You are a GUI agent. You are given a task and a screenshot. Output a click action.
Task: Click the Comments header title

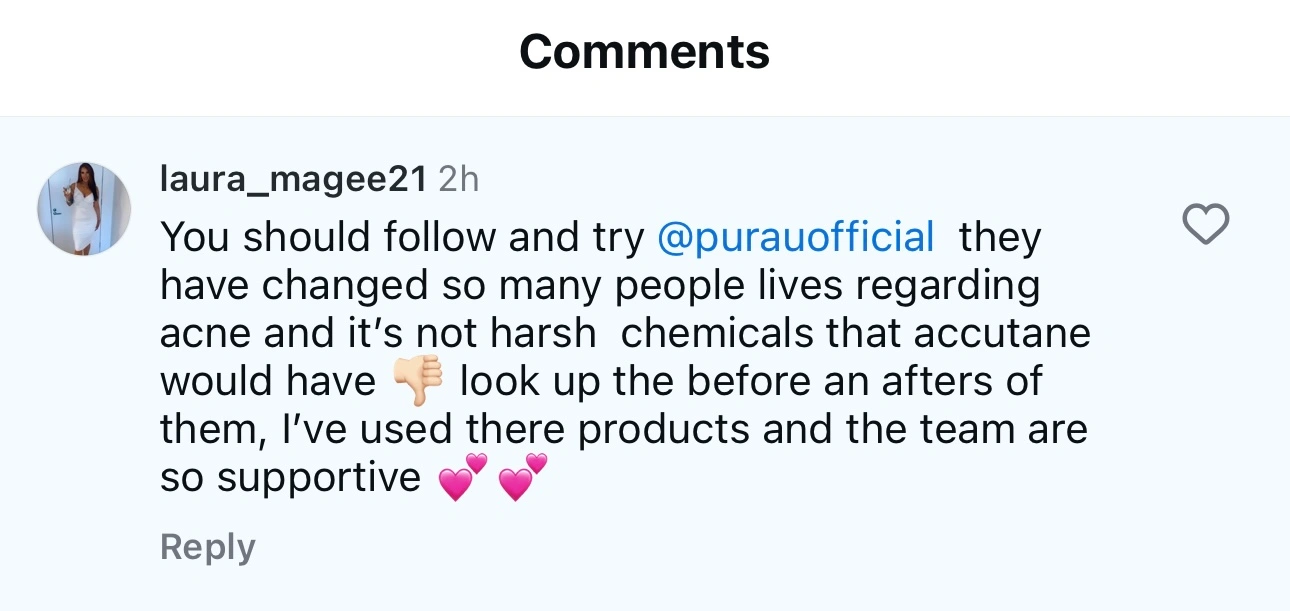(x=644, y=51)
